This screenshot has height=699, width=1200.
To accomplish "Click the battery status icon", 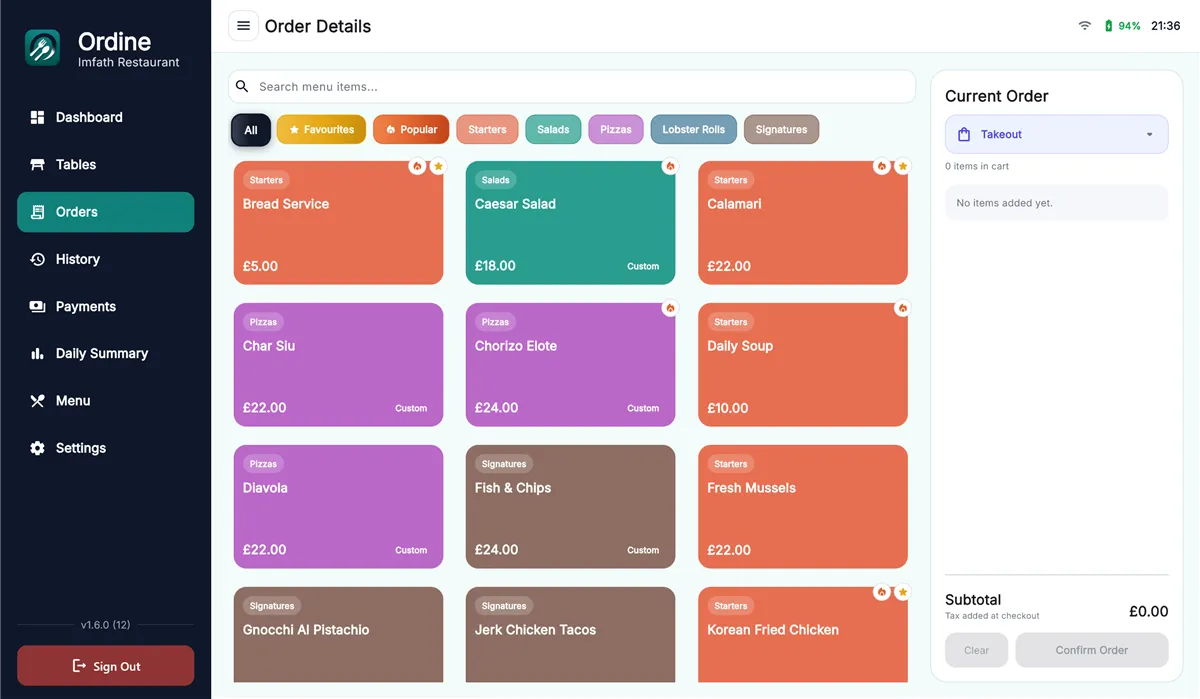I will [1108, 26].
